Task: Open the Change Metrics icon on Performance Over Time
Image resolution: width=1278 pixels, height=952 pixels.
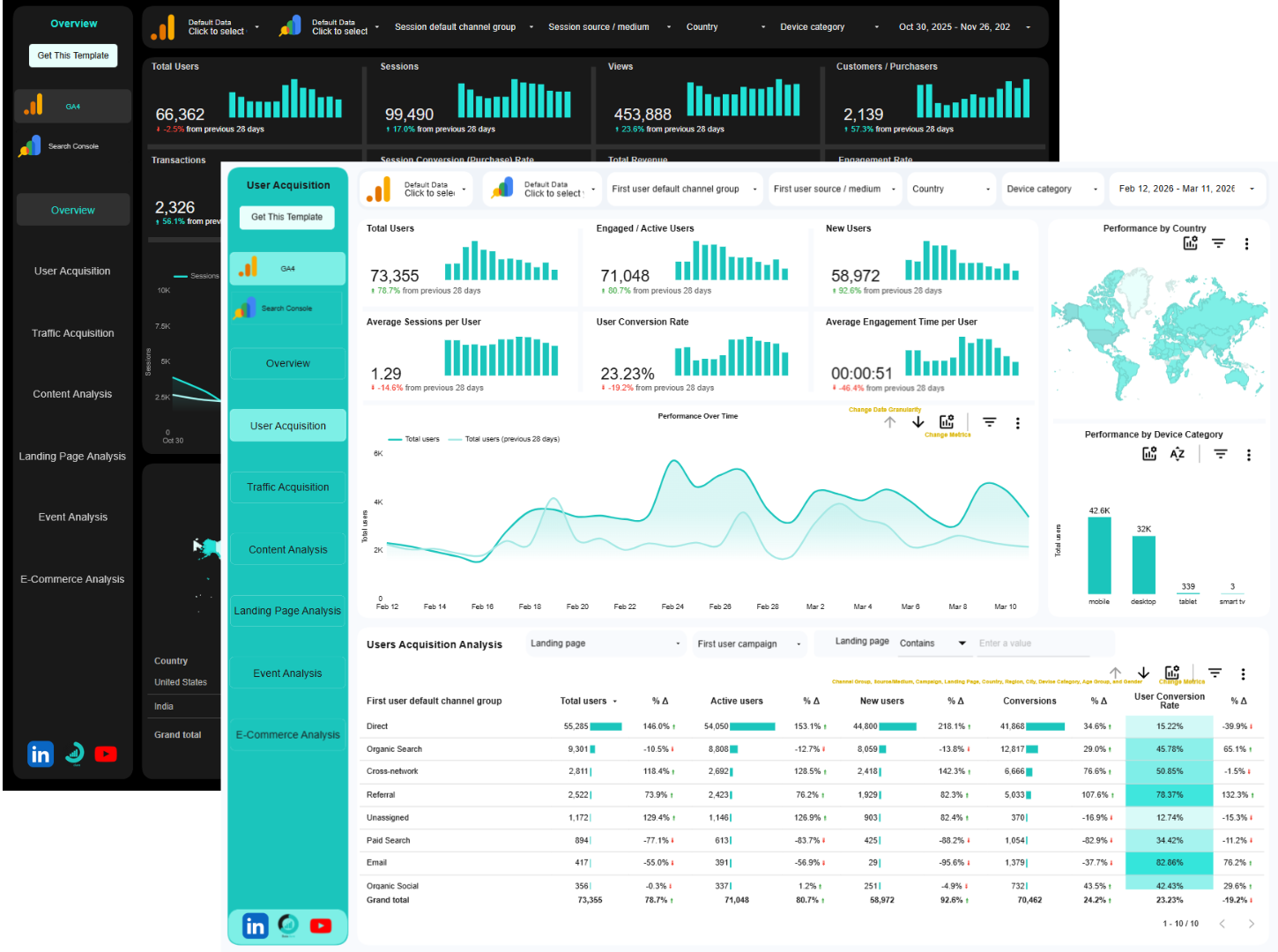Action: (947, 422)
